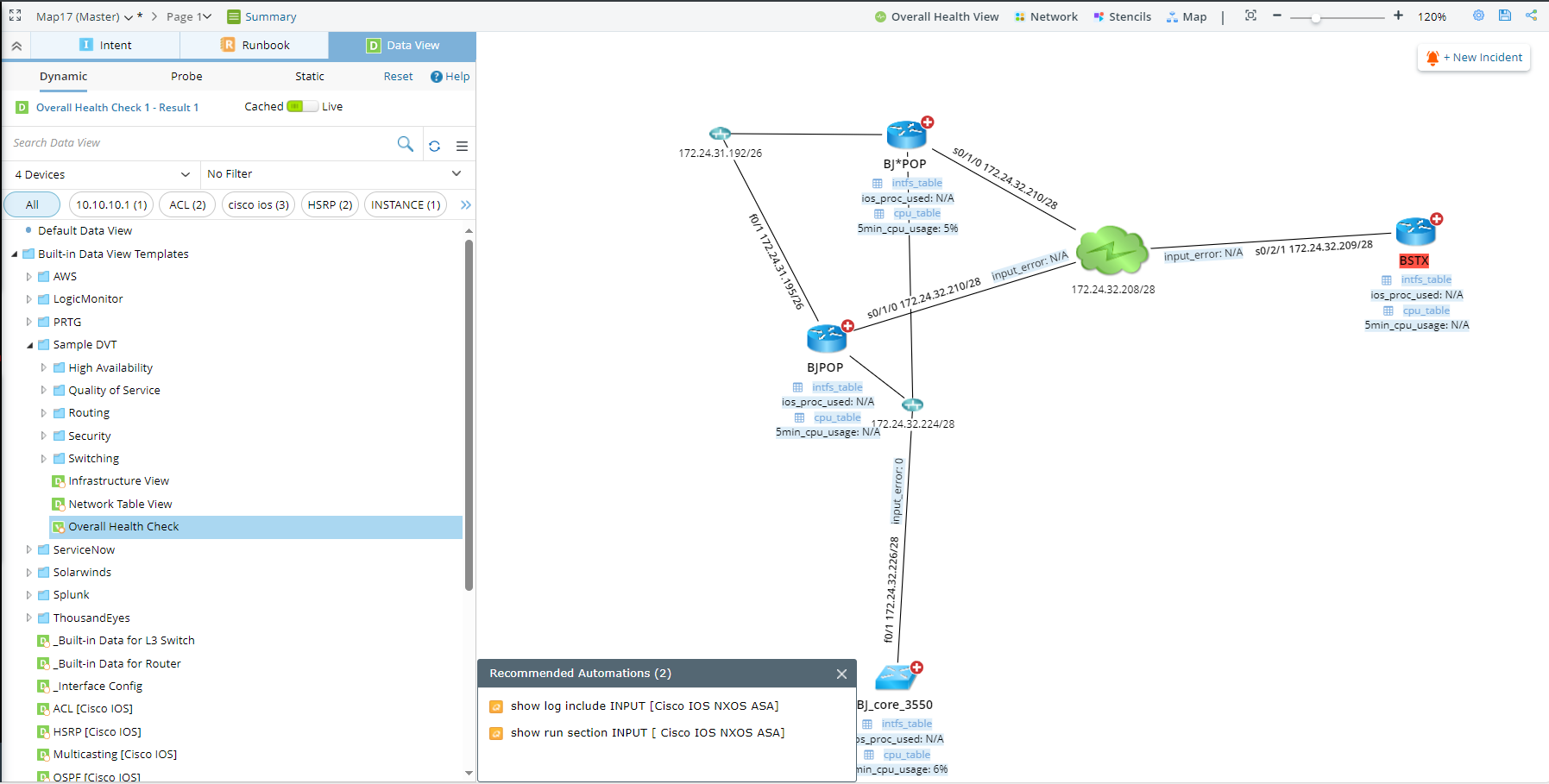
Task: Open settings gear icon in top toolbar
Action: click(1478, 16)
